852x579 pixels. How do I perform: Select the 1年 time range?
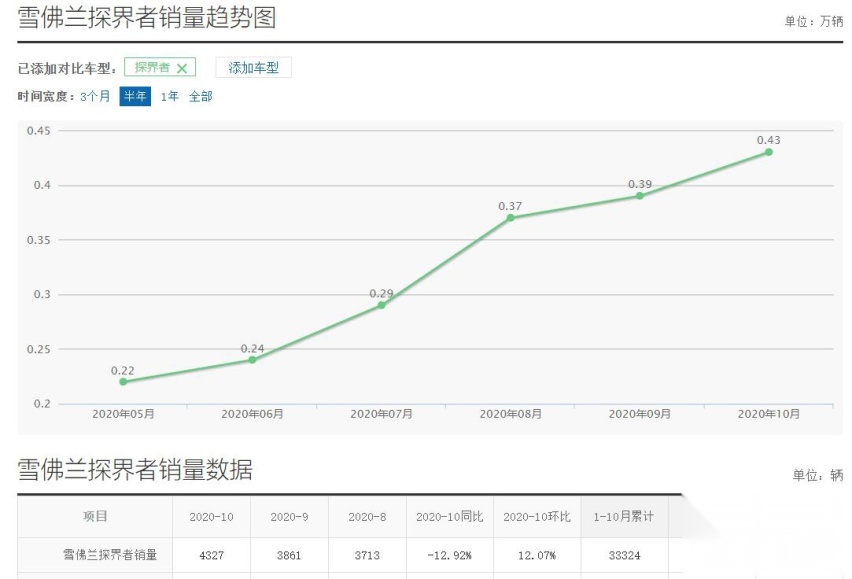click(x=170, y=97)
